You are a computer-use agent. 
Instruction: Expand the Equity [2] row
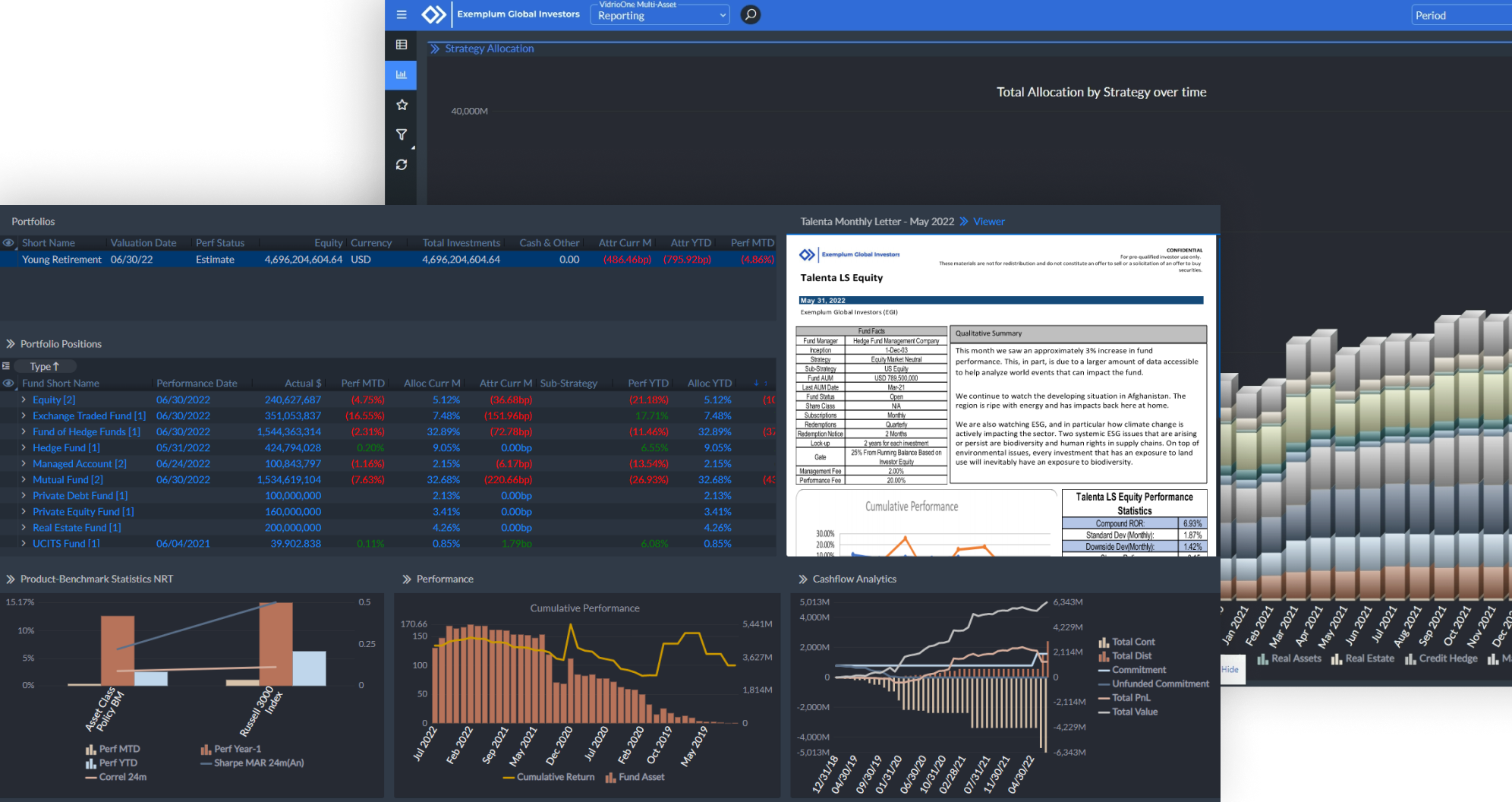coord(24,399)
